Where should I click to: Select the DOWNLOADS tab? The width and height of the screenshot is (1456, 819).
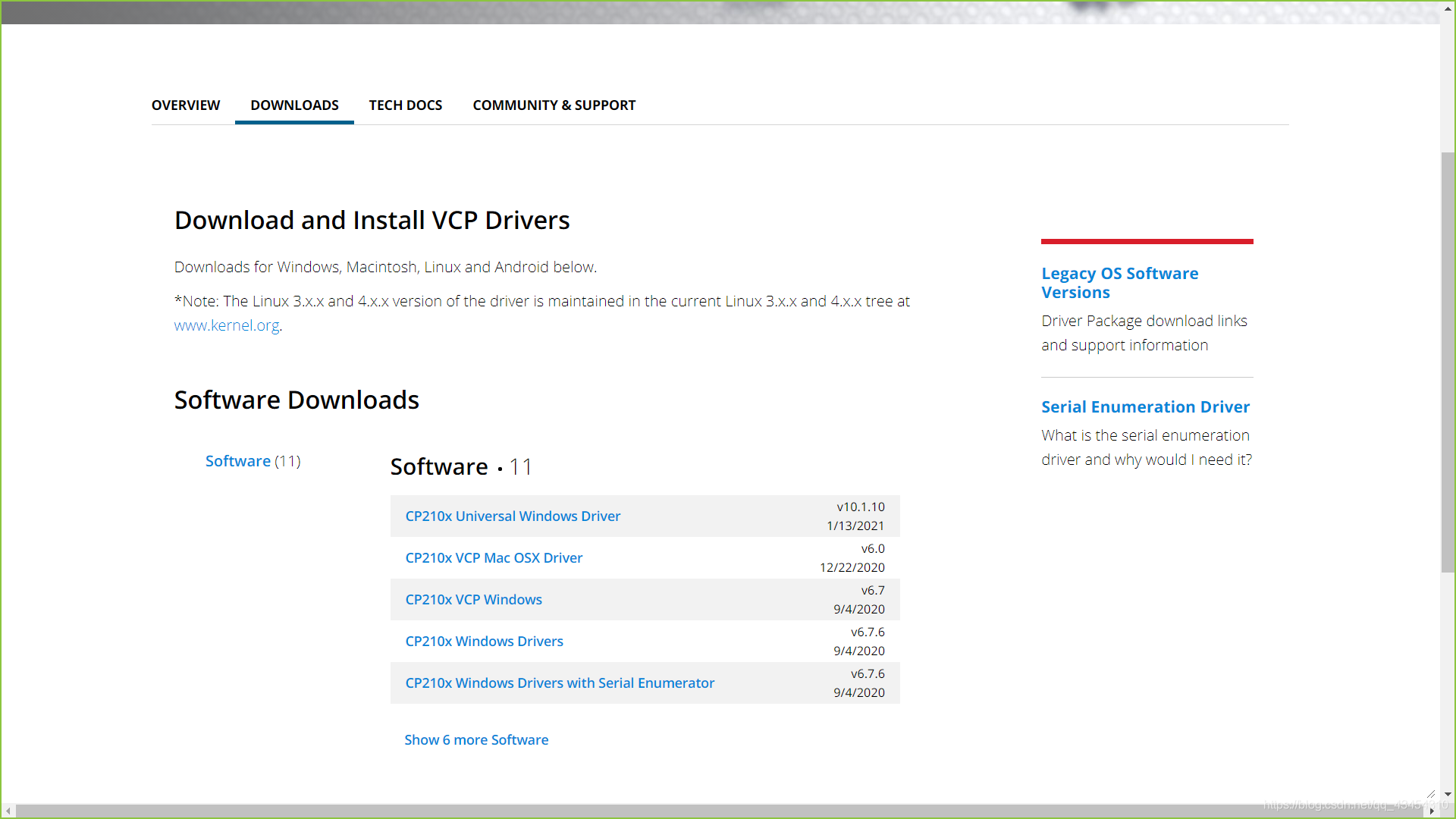click(x=294, y=105)
